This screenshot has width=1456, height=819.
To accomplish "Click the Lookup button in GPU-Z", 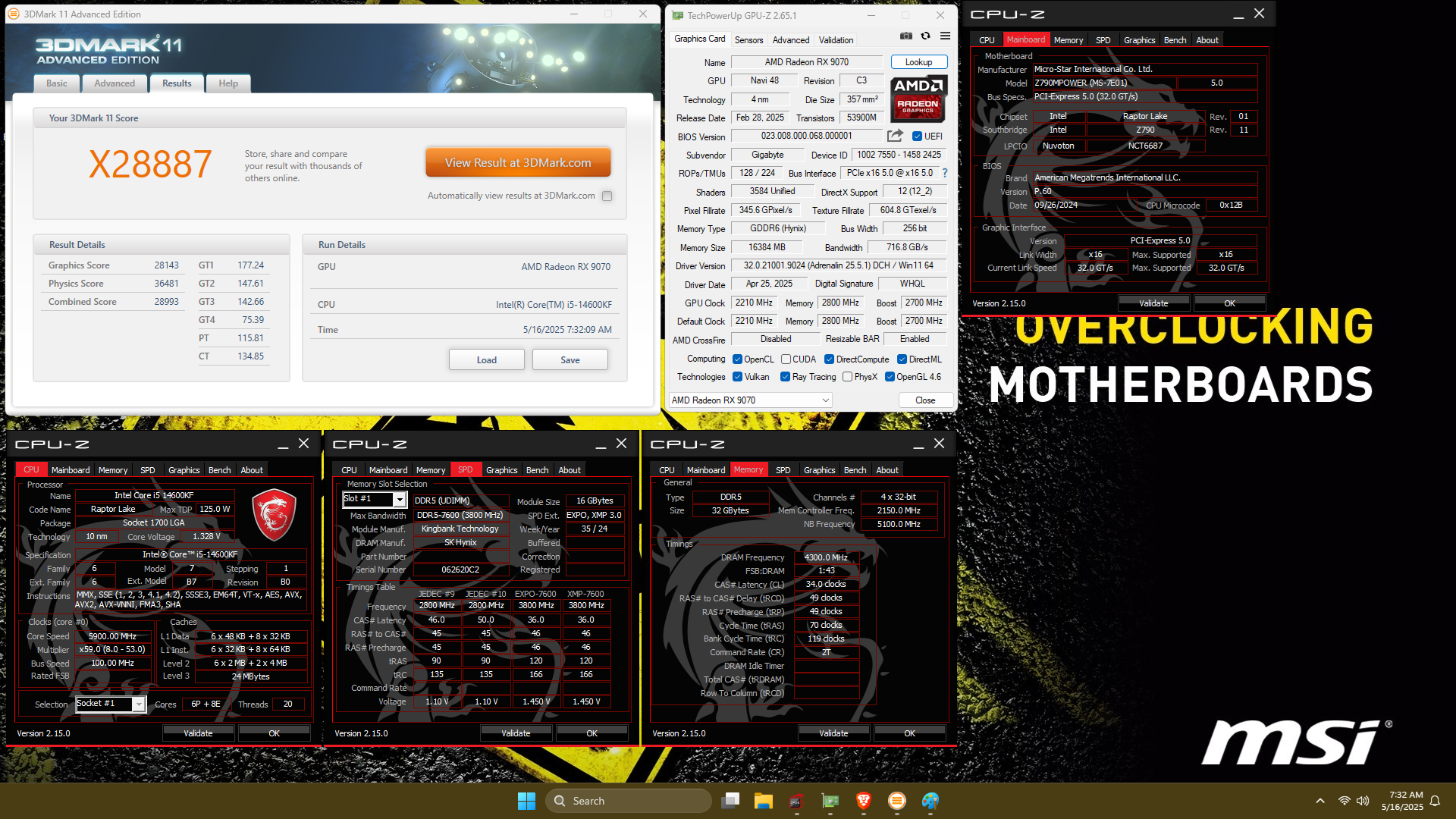I will (x=918, y=62).
